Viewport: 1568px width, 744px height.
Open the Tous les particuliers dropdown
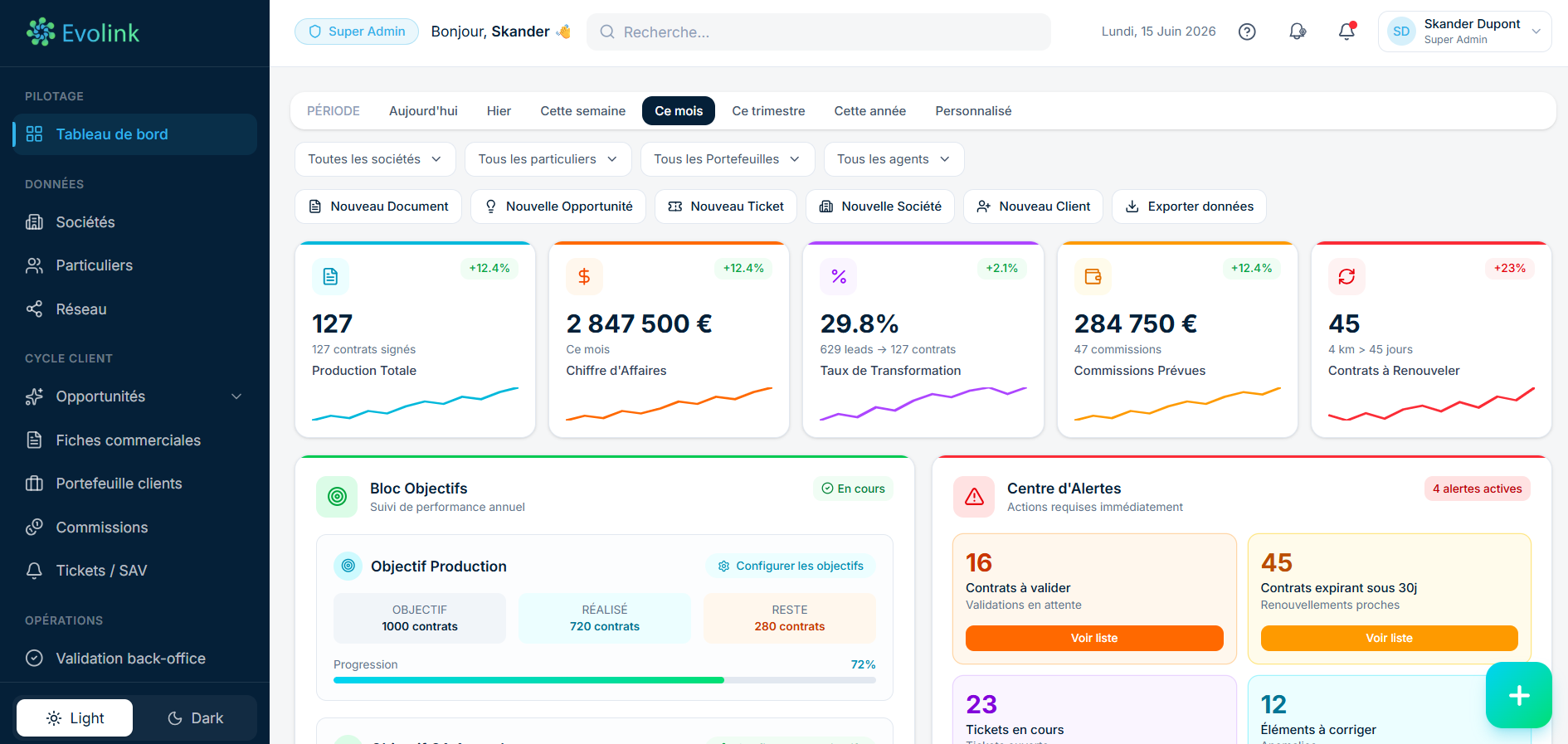548,159
